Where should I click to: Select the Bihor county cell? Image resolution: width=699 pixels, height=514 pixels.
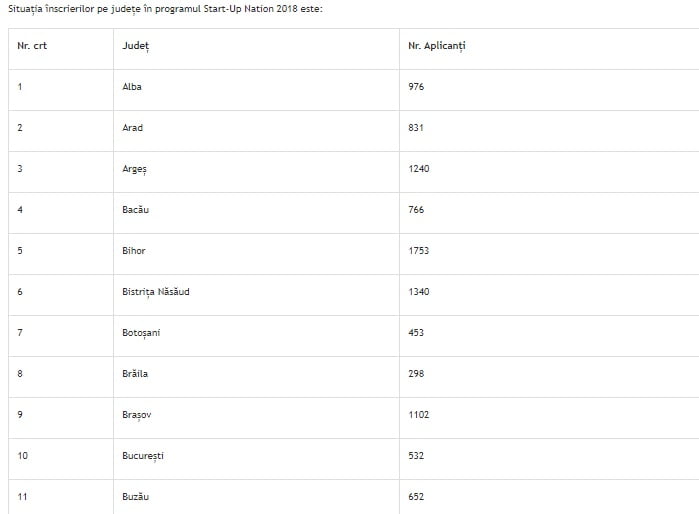pos(134,251)
